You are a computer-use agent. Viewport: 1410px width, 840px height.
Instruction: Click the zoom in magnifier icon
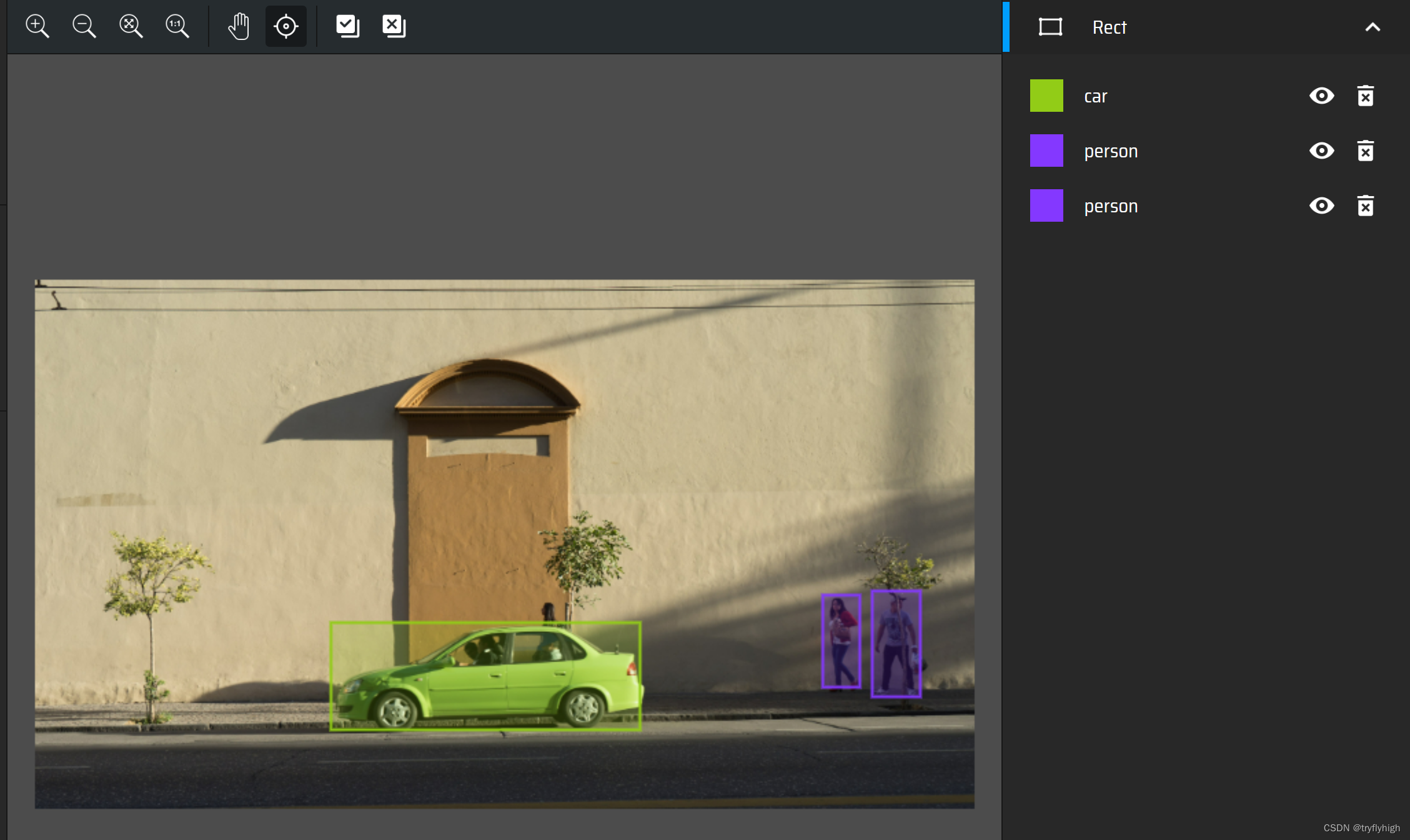pyautogui.click(x=37, y=26)
